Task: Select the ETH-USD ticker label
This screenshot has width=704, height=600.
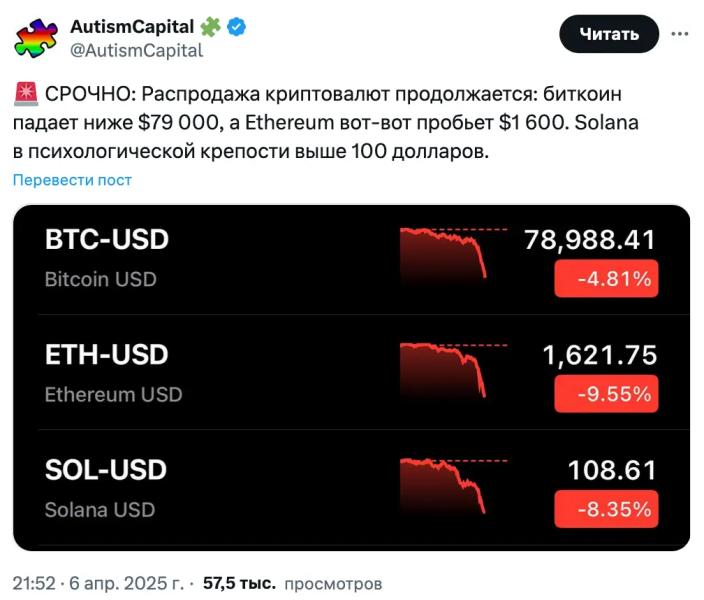Action: (106, 355)
